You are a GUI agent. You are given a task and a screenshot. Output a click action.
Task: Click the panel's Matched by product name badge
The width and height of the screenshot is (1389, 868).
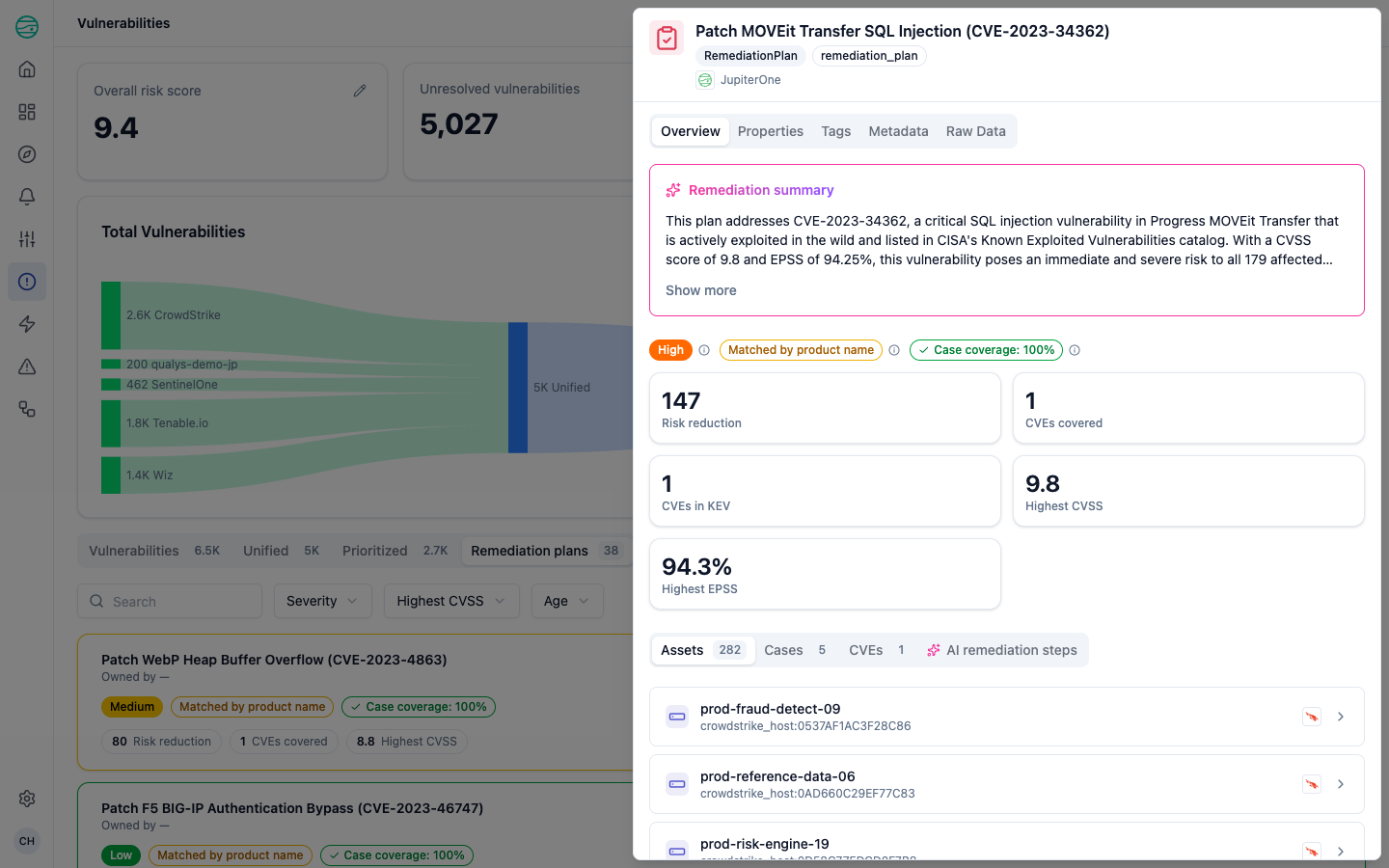(x=801, y=350)
